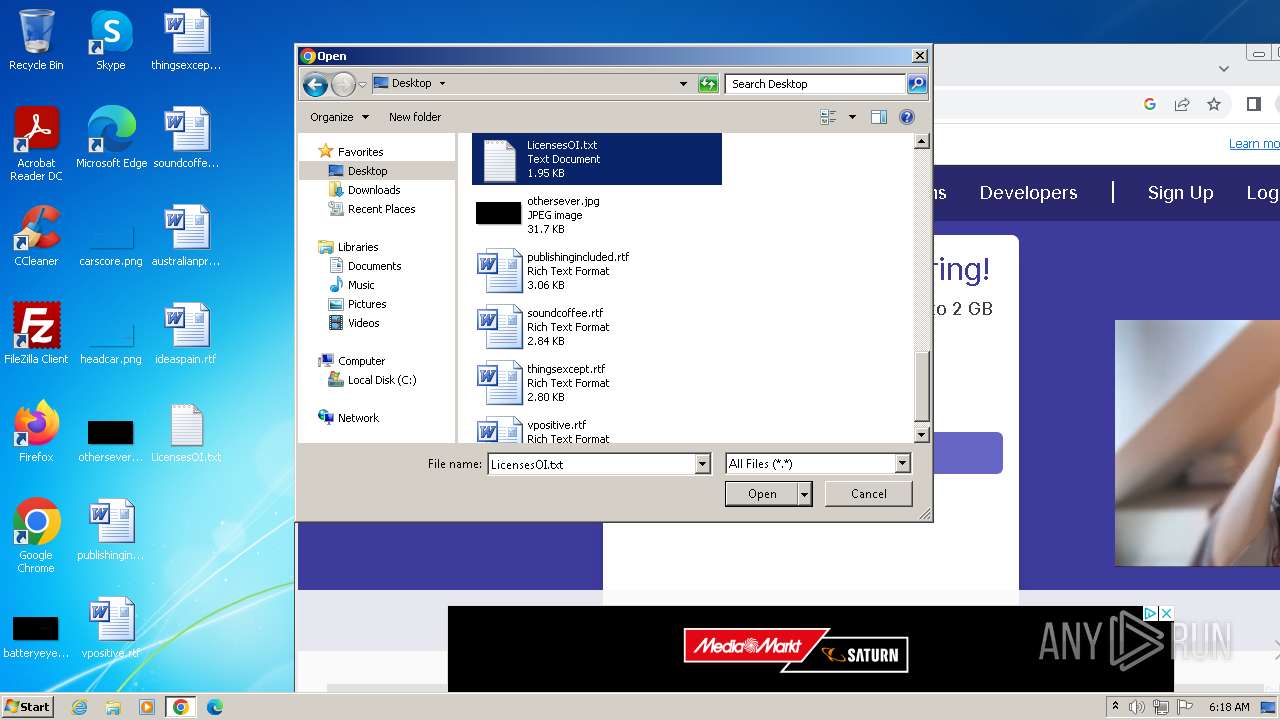Click the Start button
Screen dimensions: 1280x720
click(x=28, y=707)
